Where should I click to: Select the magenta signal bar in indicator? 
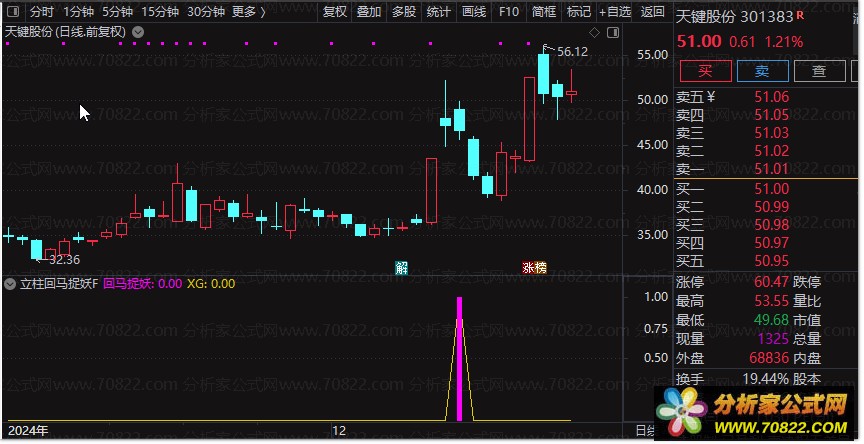pyautogui.click(x=460, y=359)
